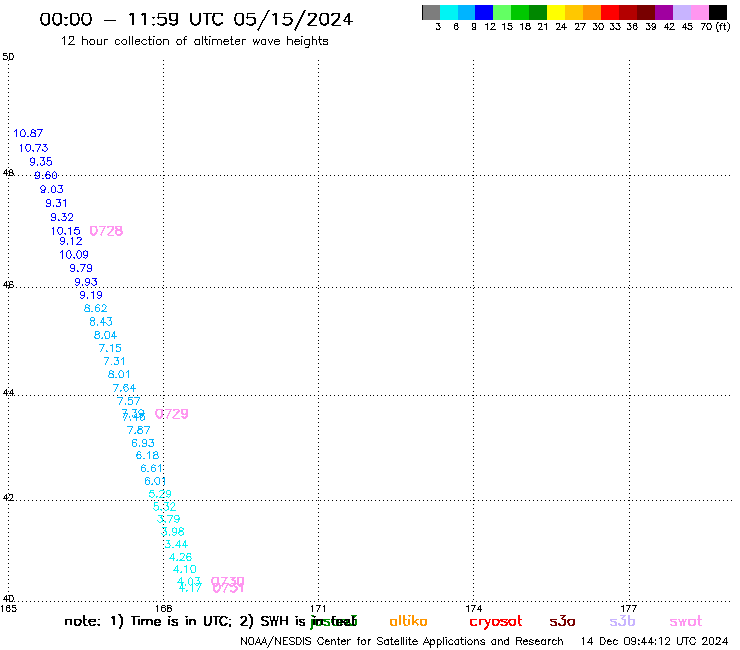The width and height of the screenshot is (740, 650).
Task: Click the '14 Dec 09:44:12 UTC 2024' timestamp
Action: [655, 642]
